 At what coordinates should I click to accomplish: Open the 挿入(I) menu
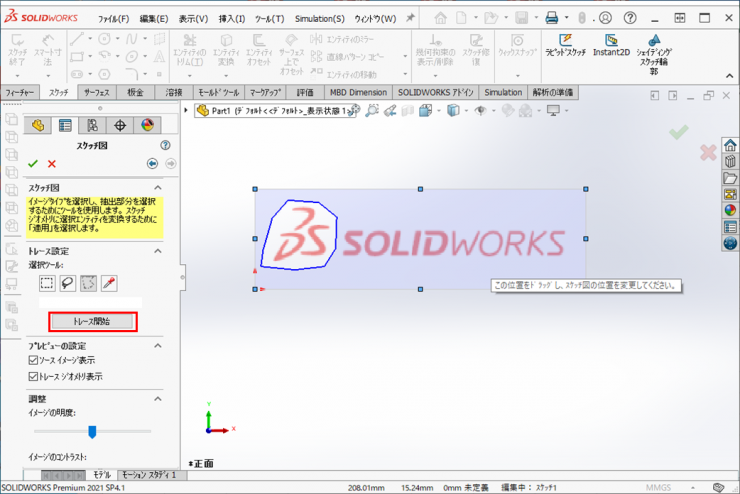[x=231, y=19]
